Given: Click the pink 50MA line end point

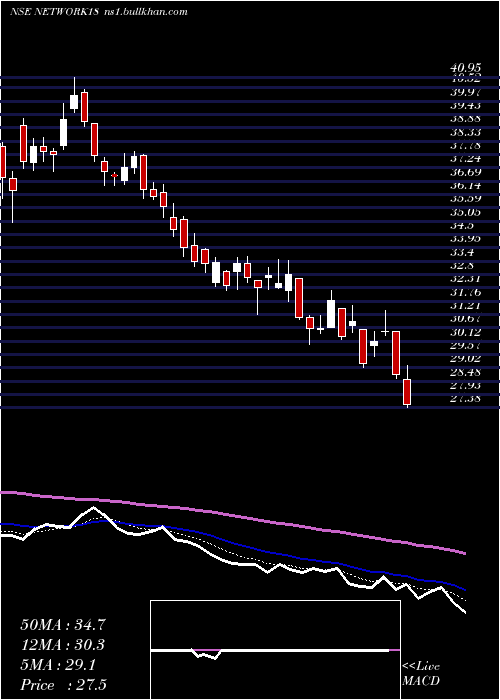Looking at the screenshot, I should [x=466, y=554].
